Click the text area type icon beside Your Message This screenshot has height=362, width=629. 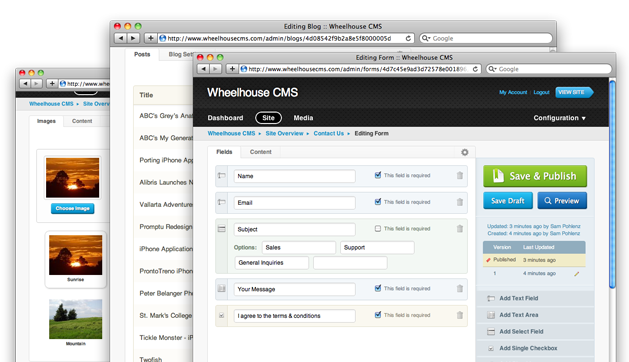point(221,289)
